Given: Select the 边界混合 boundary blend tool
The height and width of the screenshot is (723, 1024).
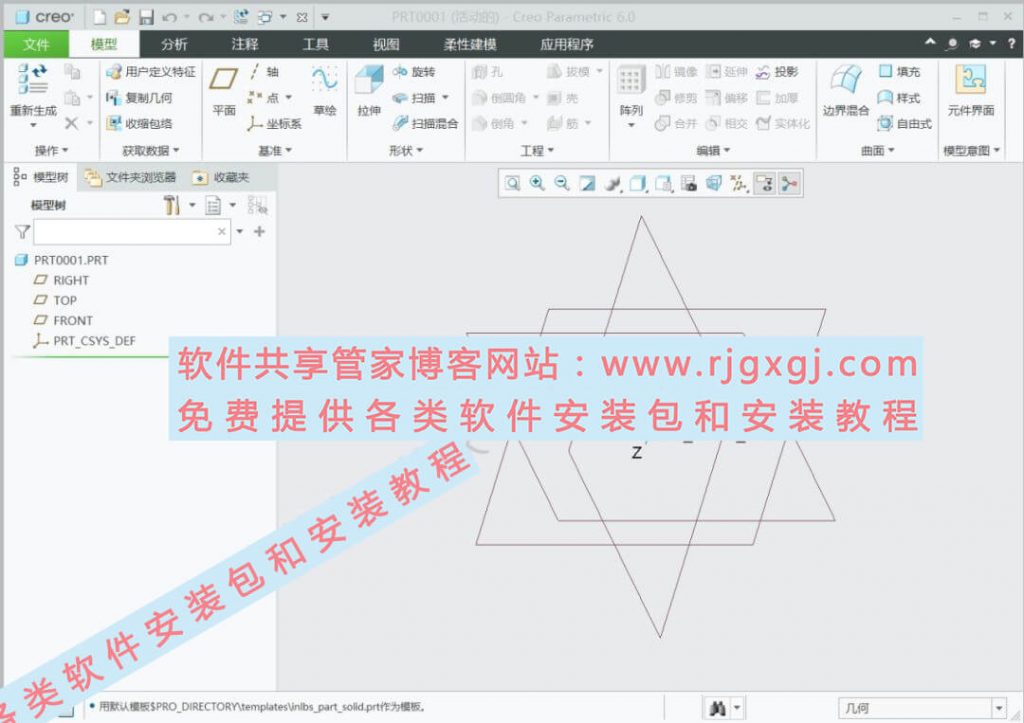Looking at the screenshot, I should pos(846,91).
